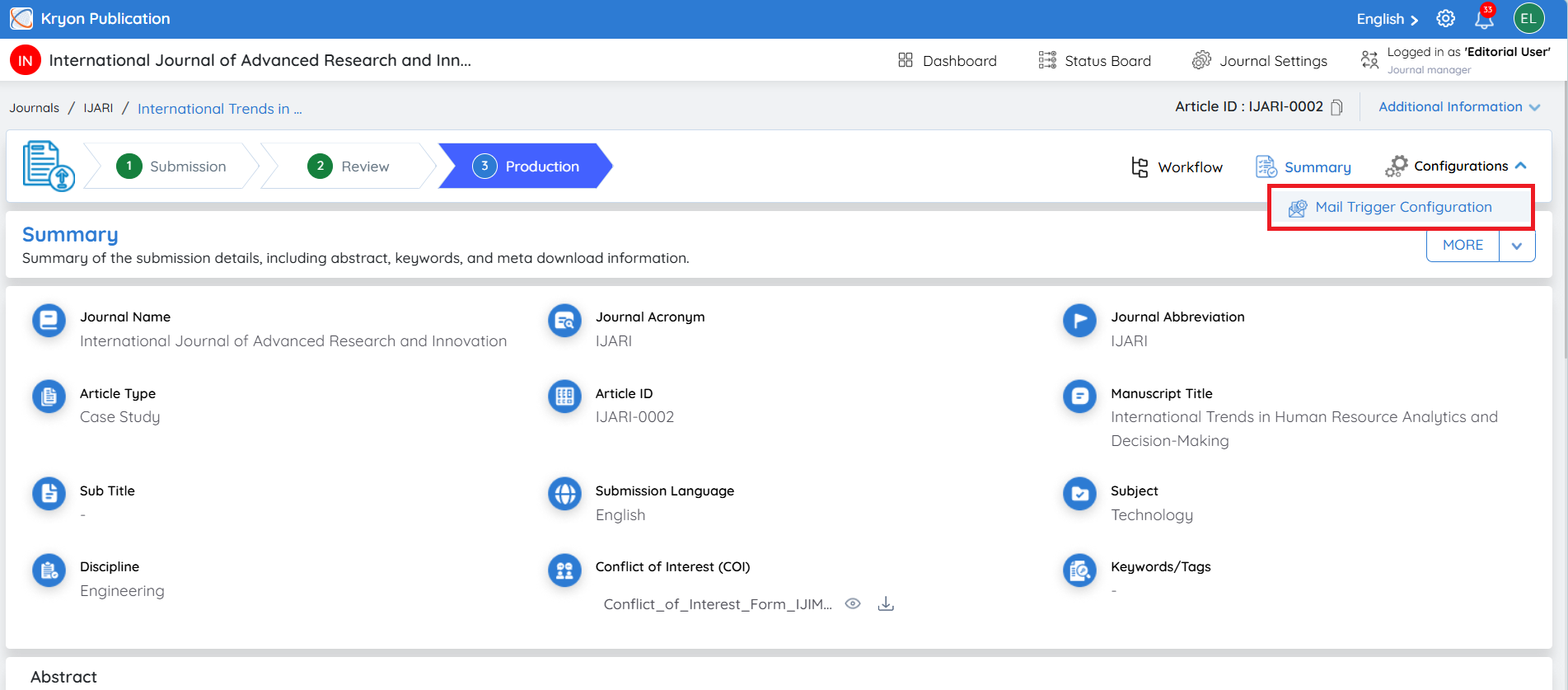
Task: Click the Journal Abbreviation flag icon
Action: pos(1079,321)
